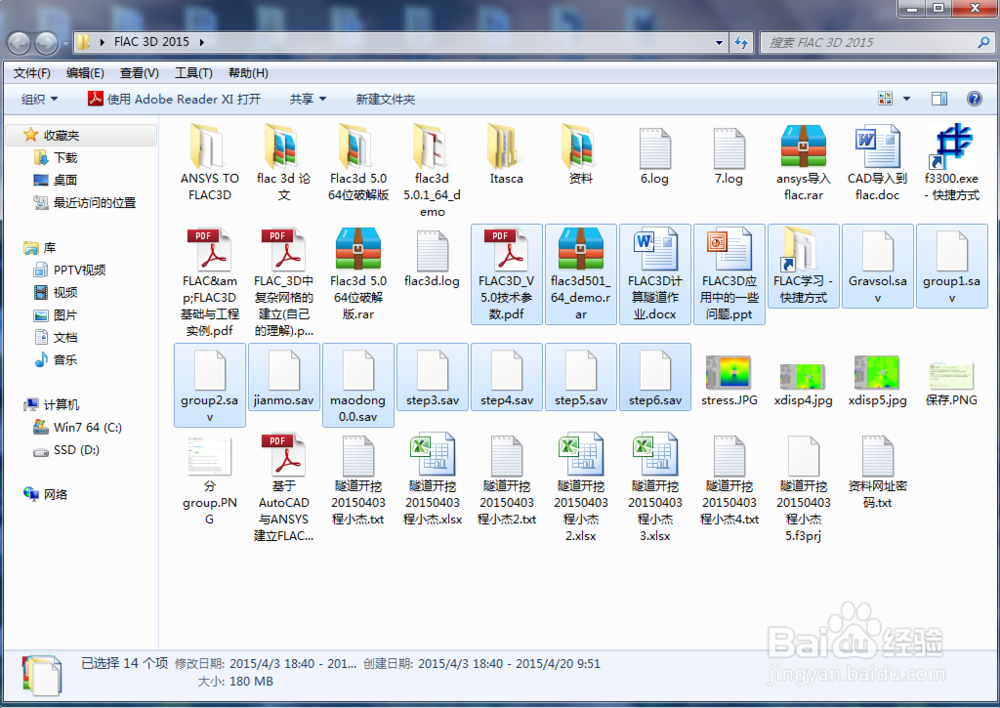Open 下载 in the favorites sidebar

55,158
